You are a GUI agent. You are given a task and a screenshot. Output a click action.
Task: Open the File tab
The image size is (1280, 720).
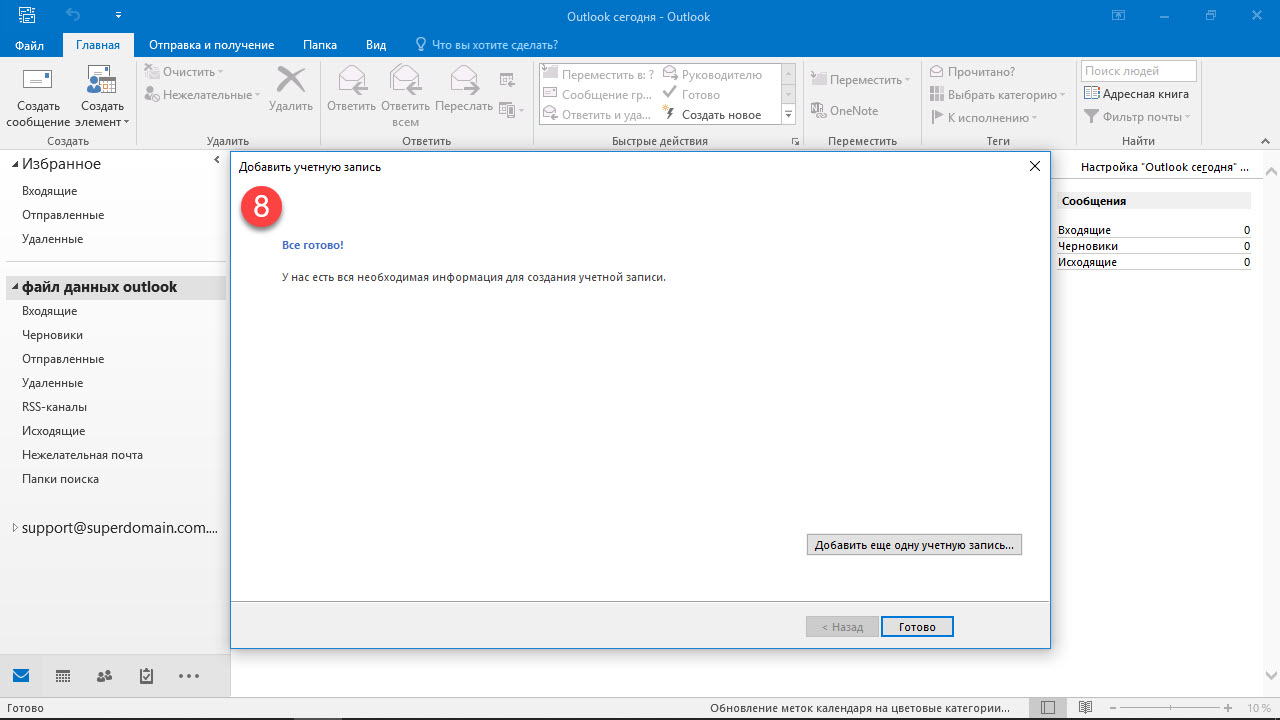pyautogui.click(x=29, y=45)
